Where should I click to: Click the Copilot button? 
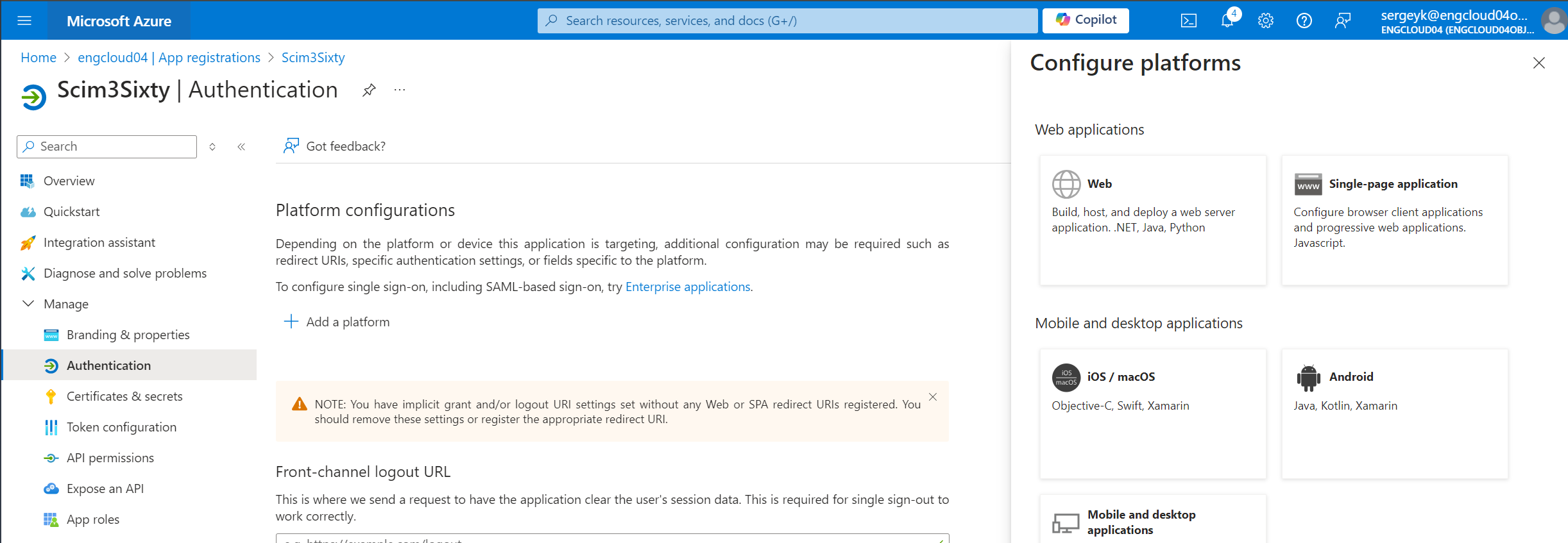pos(1086,21)
